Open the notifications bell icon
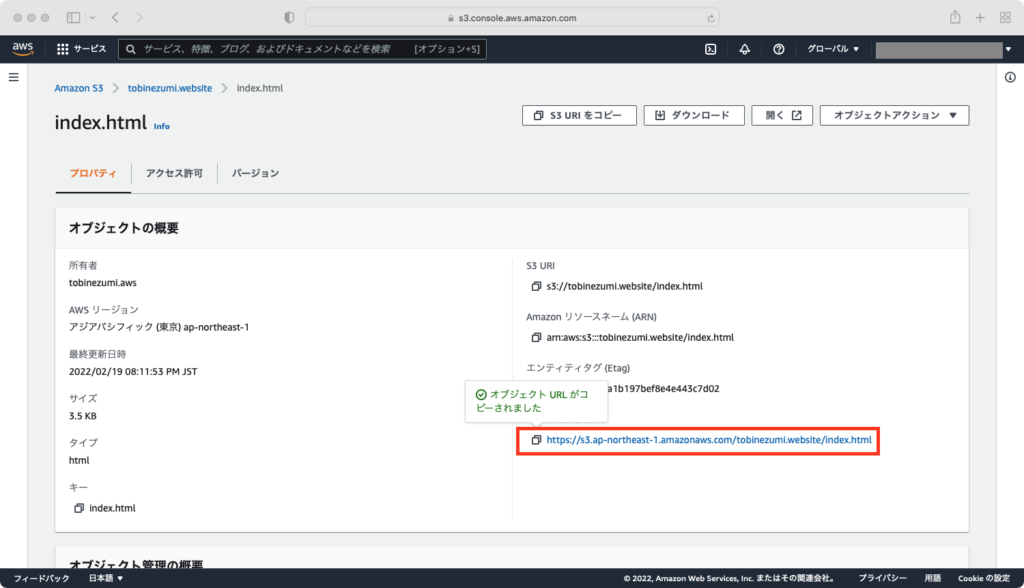Image resolution: width=1024 pixels, height=588 pixels. point(744,49)
